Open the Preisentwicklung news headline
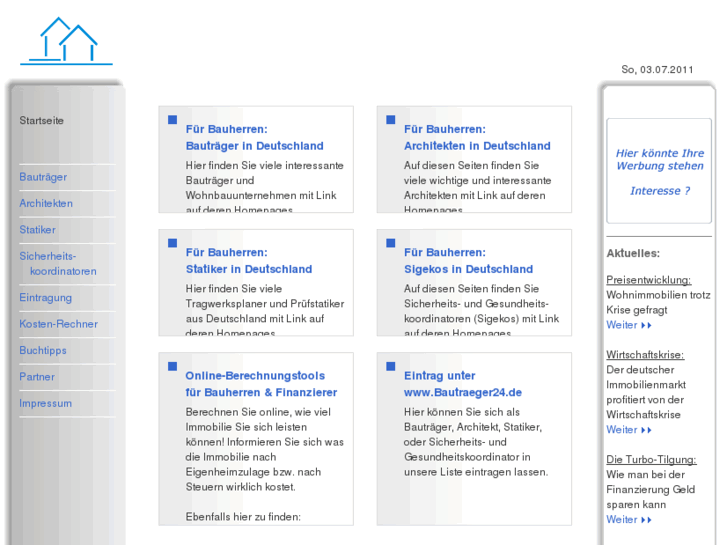727x545 pixels. [649, 280]
